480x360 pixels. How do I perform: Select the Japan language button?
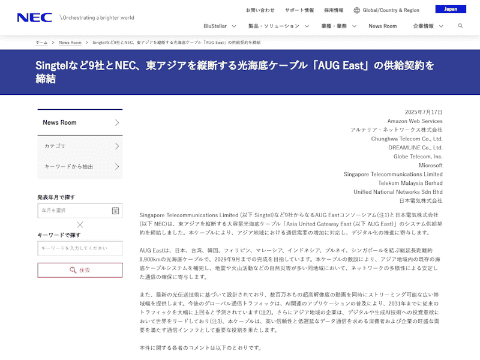pos(451,9)
